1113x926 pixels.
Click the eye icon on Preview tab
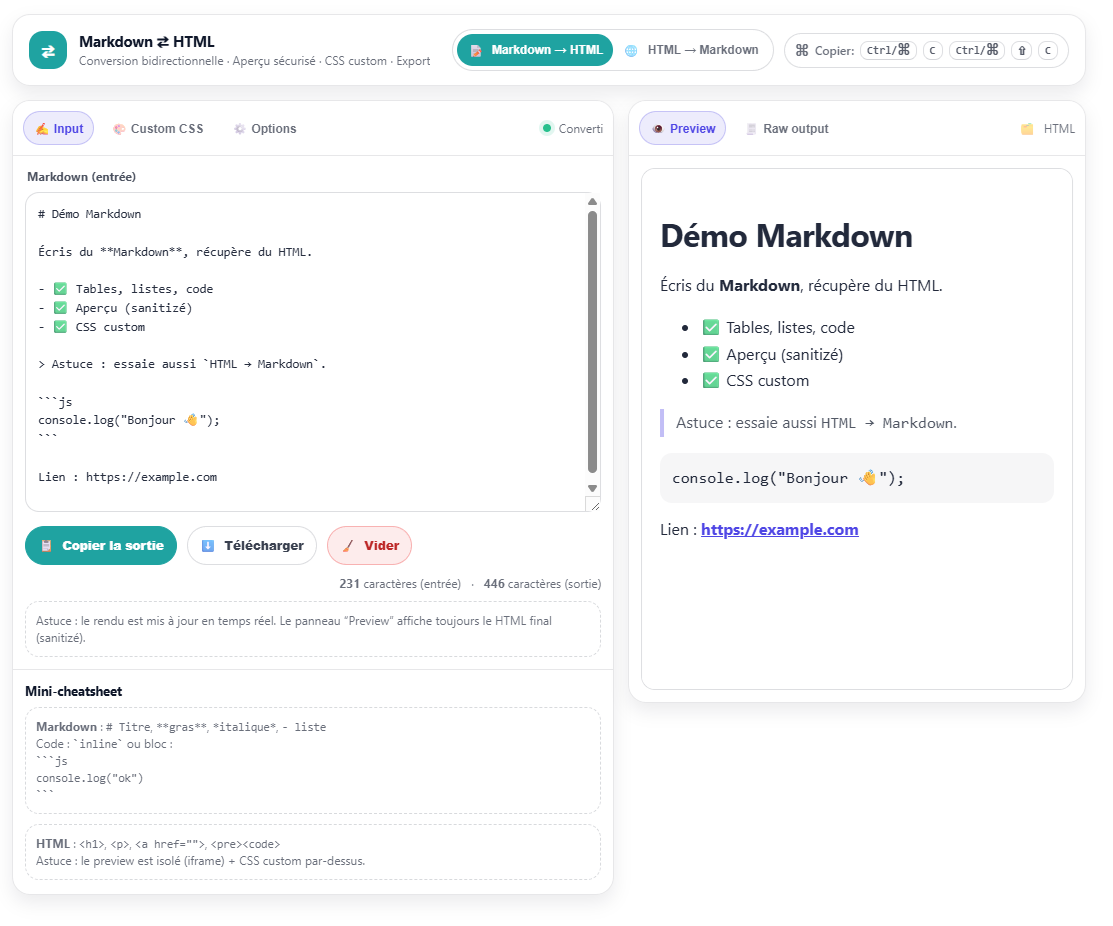pyautogui.click(x=657, y=129)
